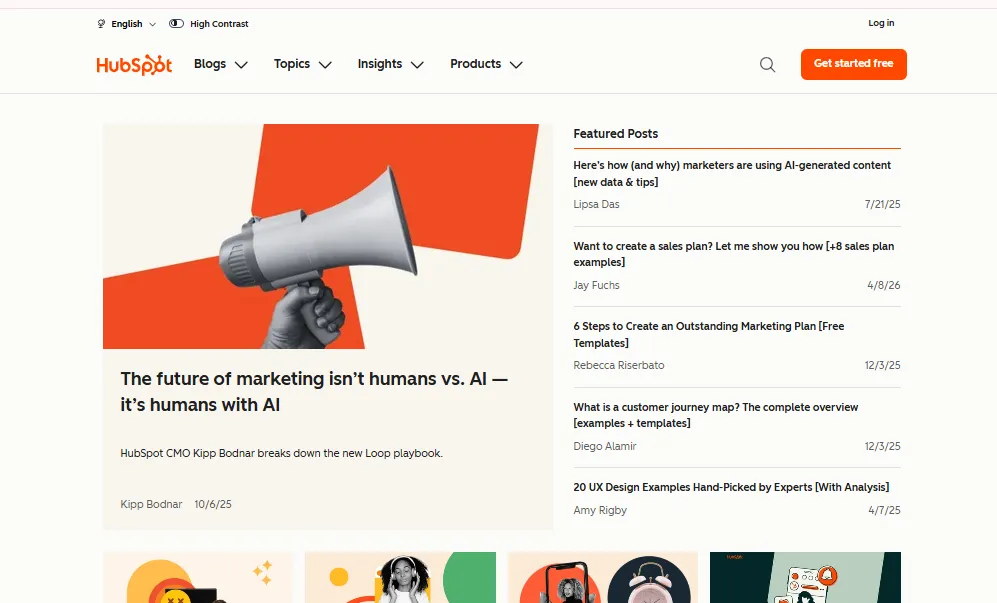
Task: Click the HubSpot logo
Action: tap(134, 64)
